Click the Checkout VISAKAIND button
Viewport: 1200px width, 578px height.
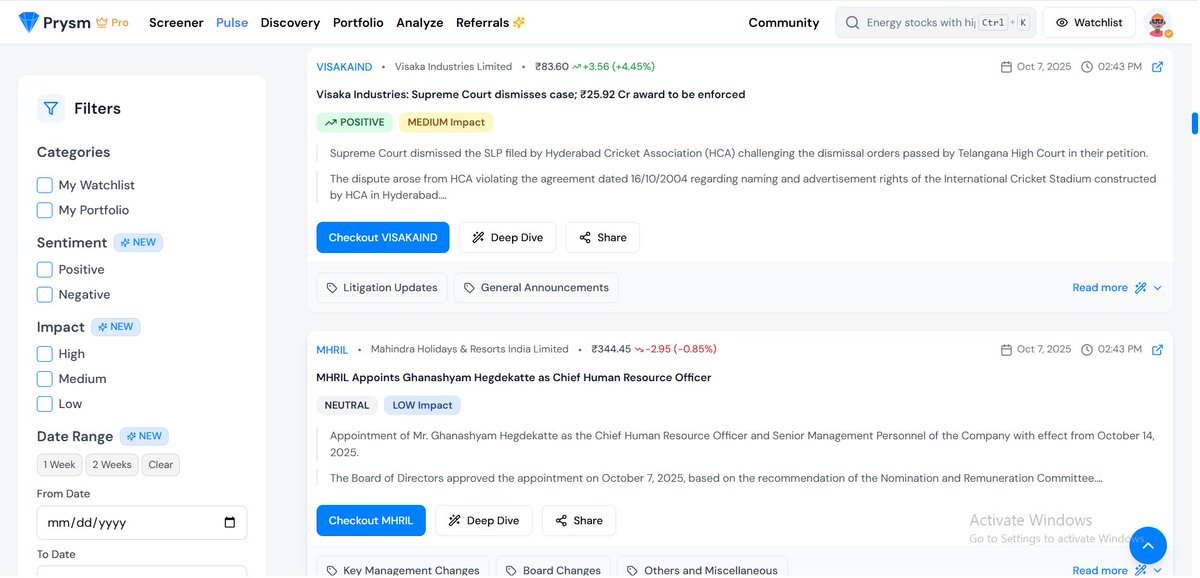[x=383, y=237]
